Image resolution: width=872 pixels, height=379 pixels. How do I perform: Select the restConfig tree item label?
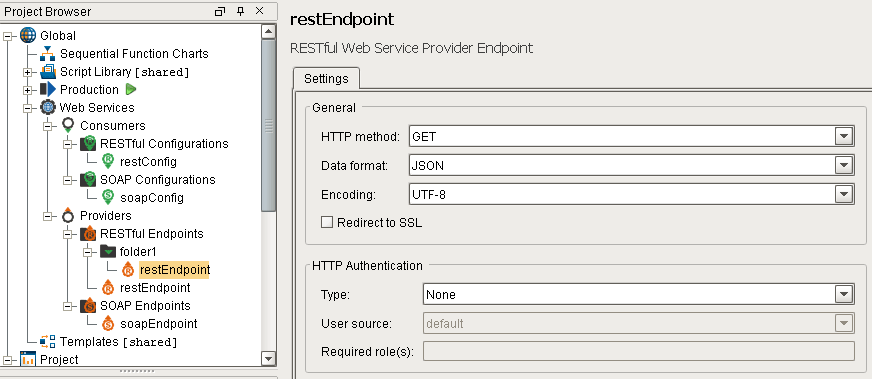click(x=148, y=162)
